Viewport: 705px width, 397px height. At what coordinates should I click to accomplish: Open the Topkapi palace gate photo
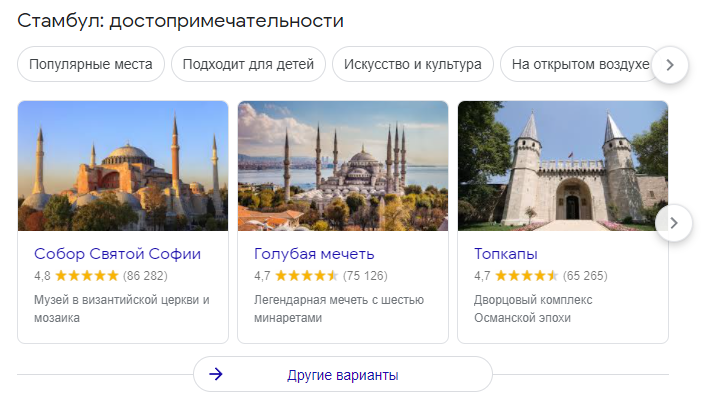pos(563,166)
